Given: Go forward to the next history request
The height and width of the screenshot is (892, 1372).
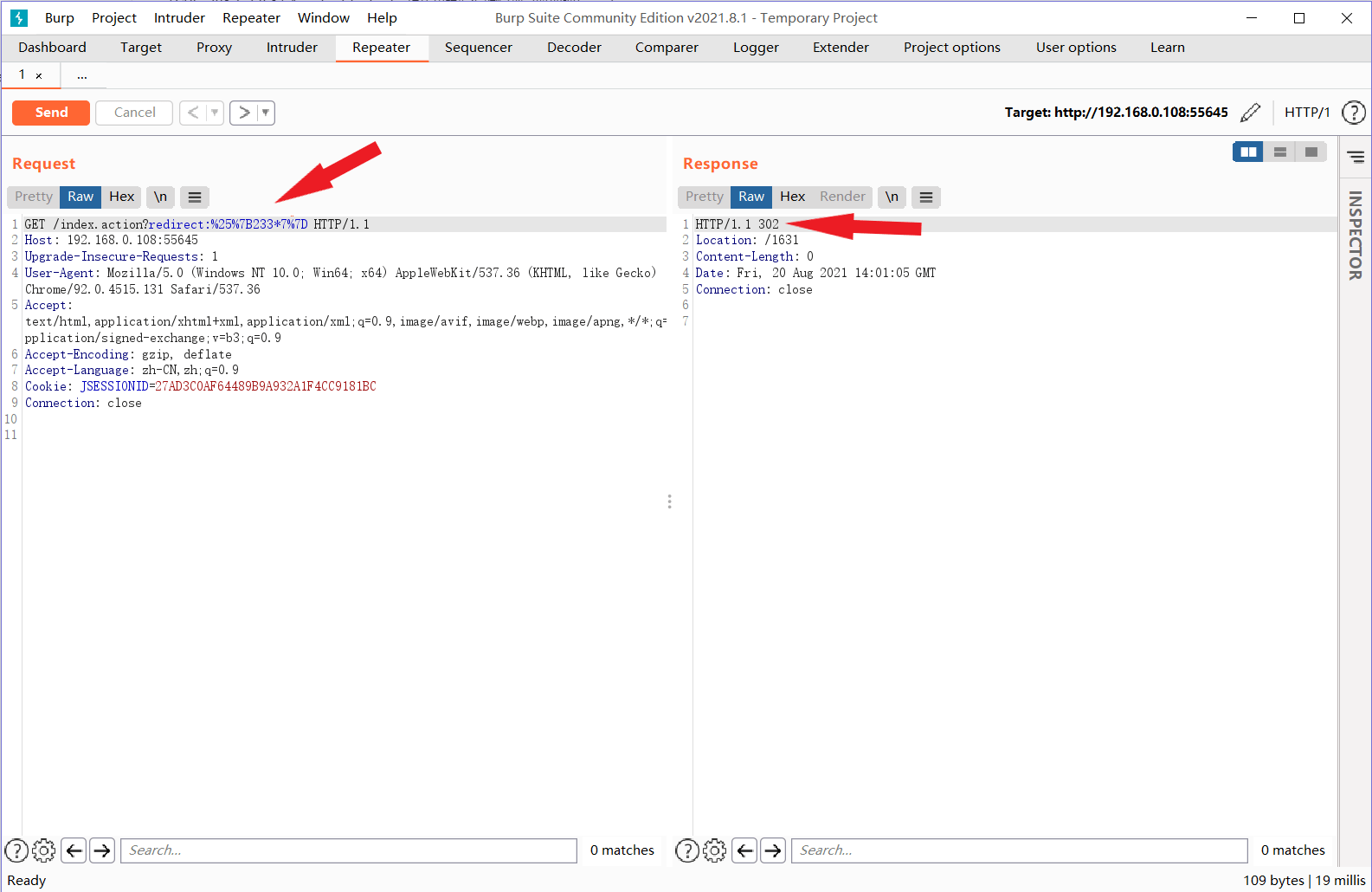Looking at the screenshot, I should click(244, 113).
